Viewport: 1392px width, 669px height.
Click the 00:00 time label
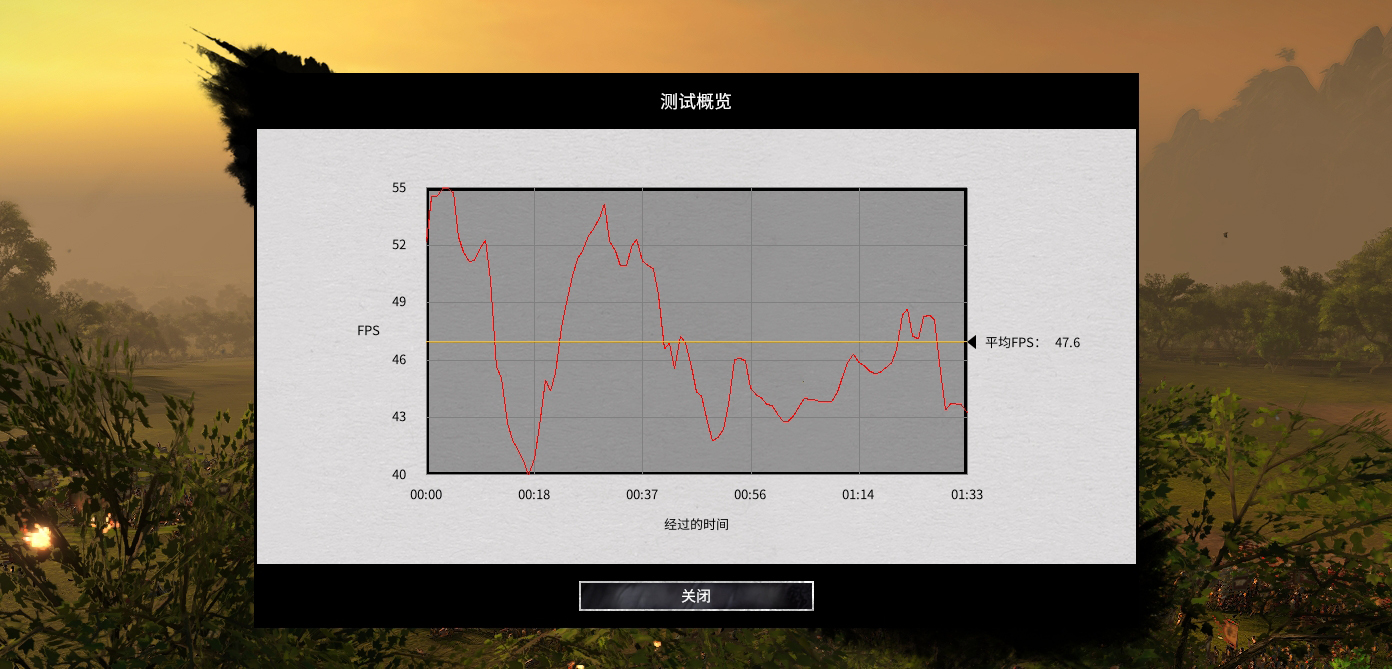tap(427, 494)
